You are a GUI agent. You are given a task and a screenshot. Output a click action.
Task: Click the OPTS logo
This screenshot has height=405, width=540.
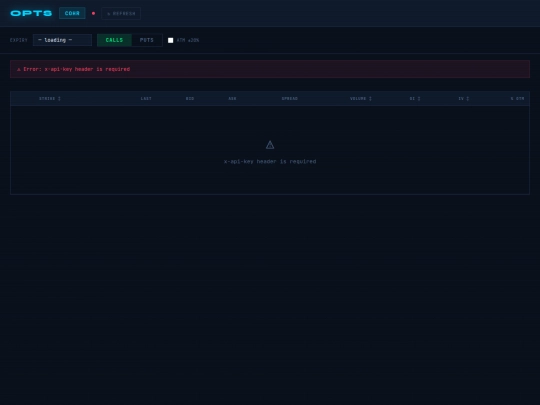click(x=31, y=13)
